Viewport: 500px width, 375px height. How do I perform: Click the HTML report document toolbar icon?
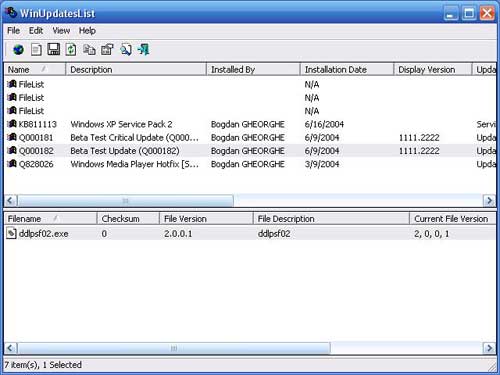tap(36, 50)
